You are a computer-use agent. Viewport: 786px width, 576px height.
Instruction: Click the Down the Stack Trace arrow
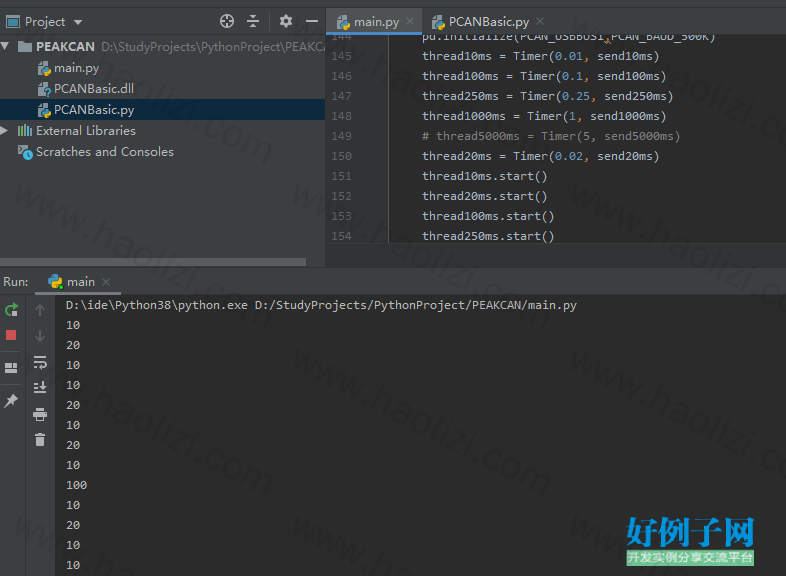click(x=40, y=336)
